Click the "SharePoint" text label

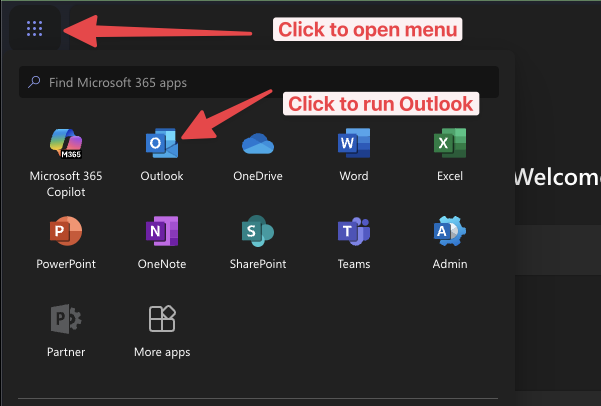click(x=258, y=264)
